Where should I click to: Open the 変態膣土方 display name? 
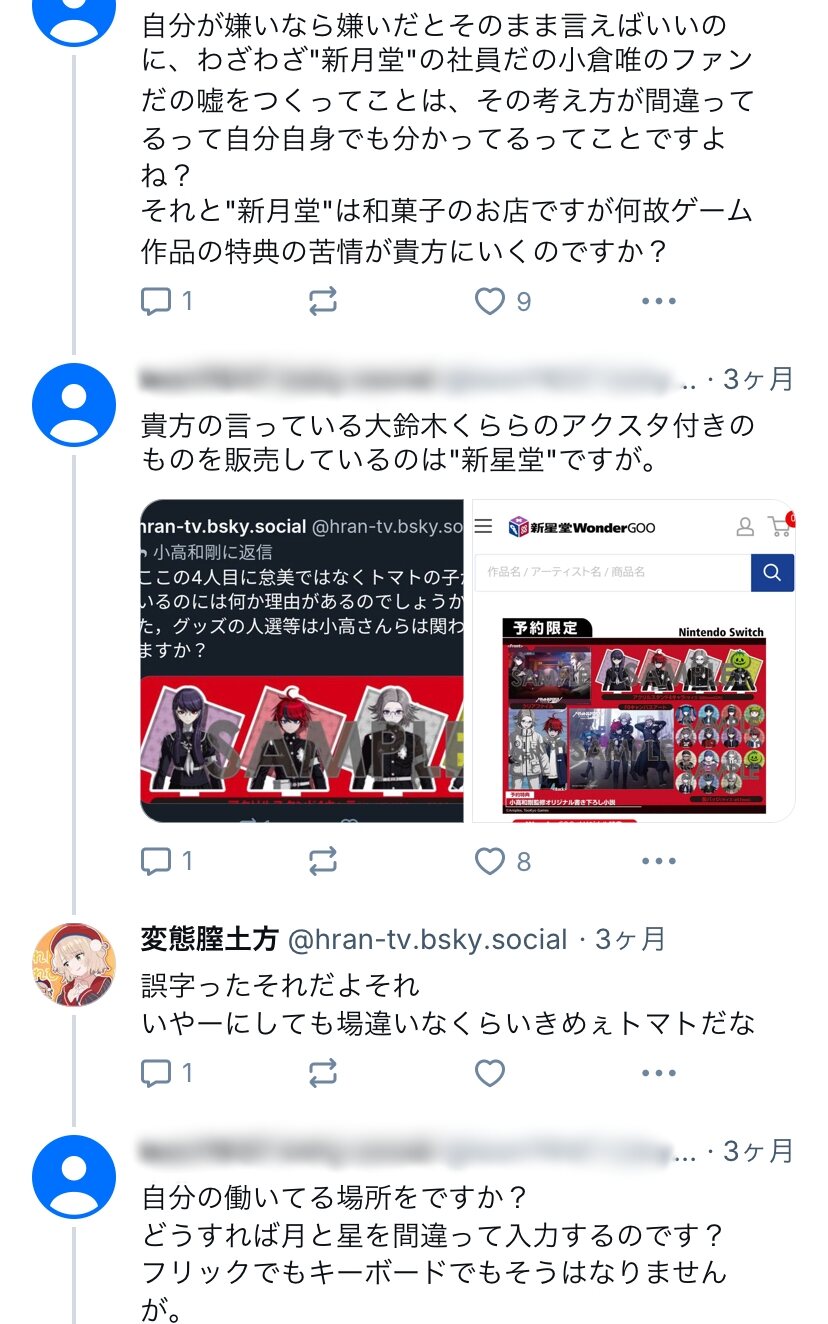(x=210, y=939)
